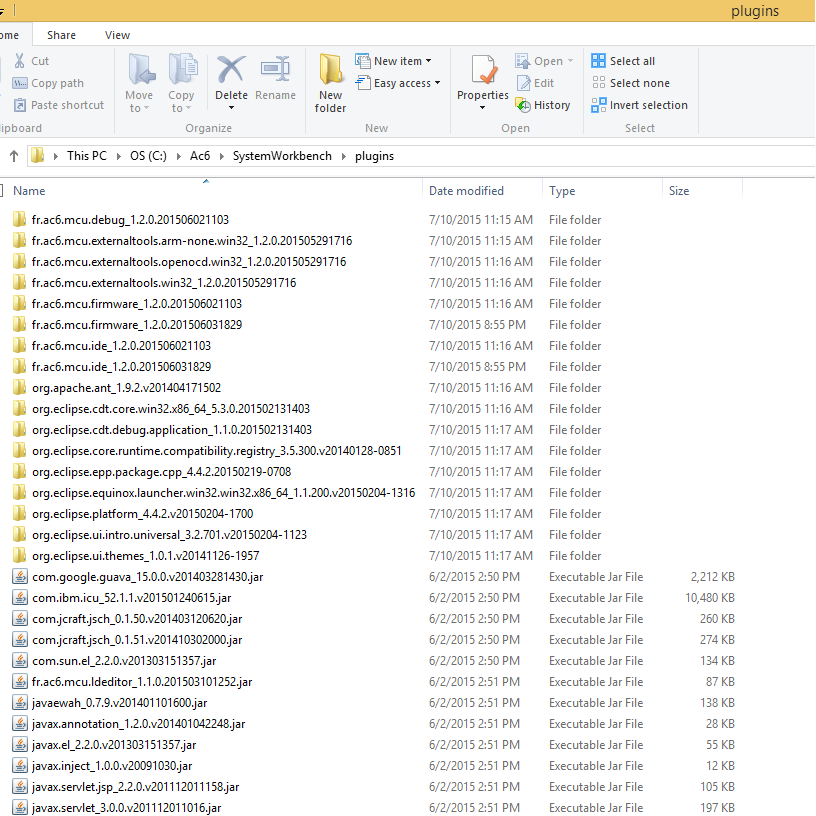Click the Rename icon in ribbon
Viewport: 816px width, 816px height.
(275, 70)
